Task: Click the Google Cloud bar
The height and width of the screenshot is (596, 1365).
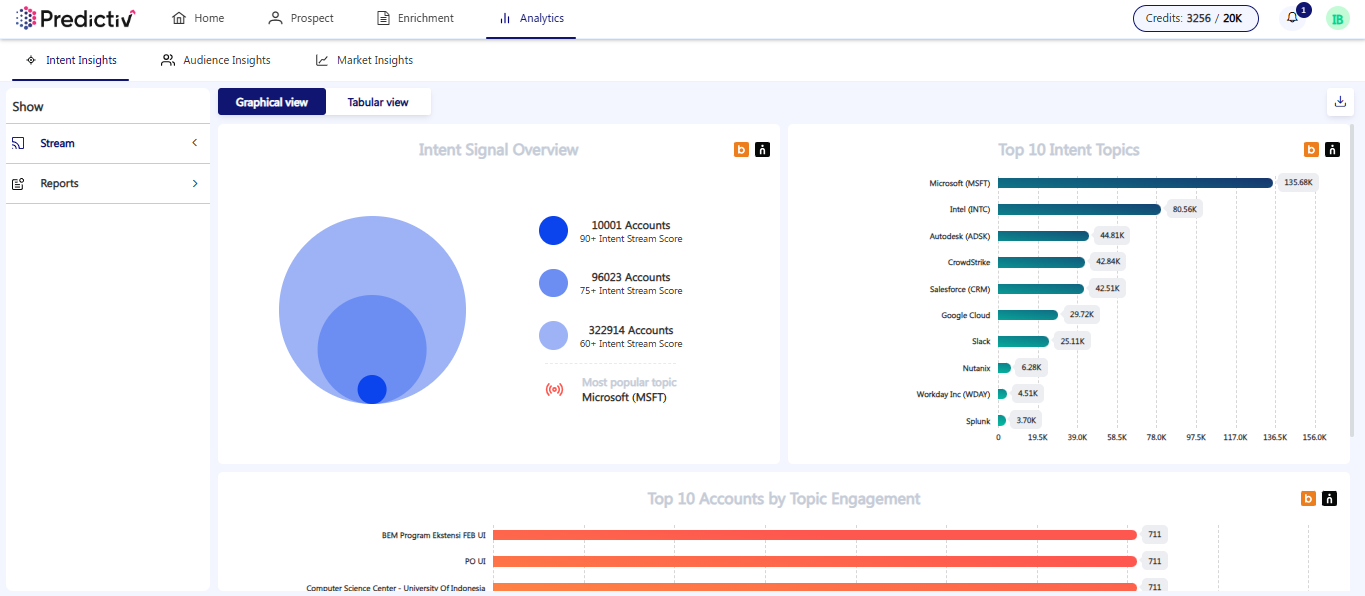Action: click(x=1028, y=315)
